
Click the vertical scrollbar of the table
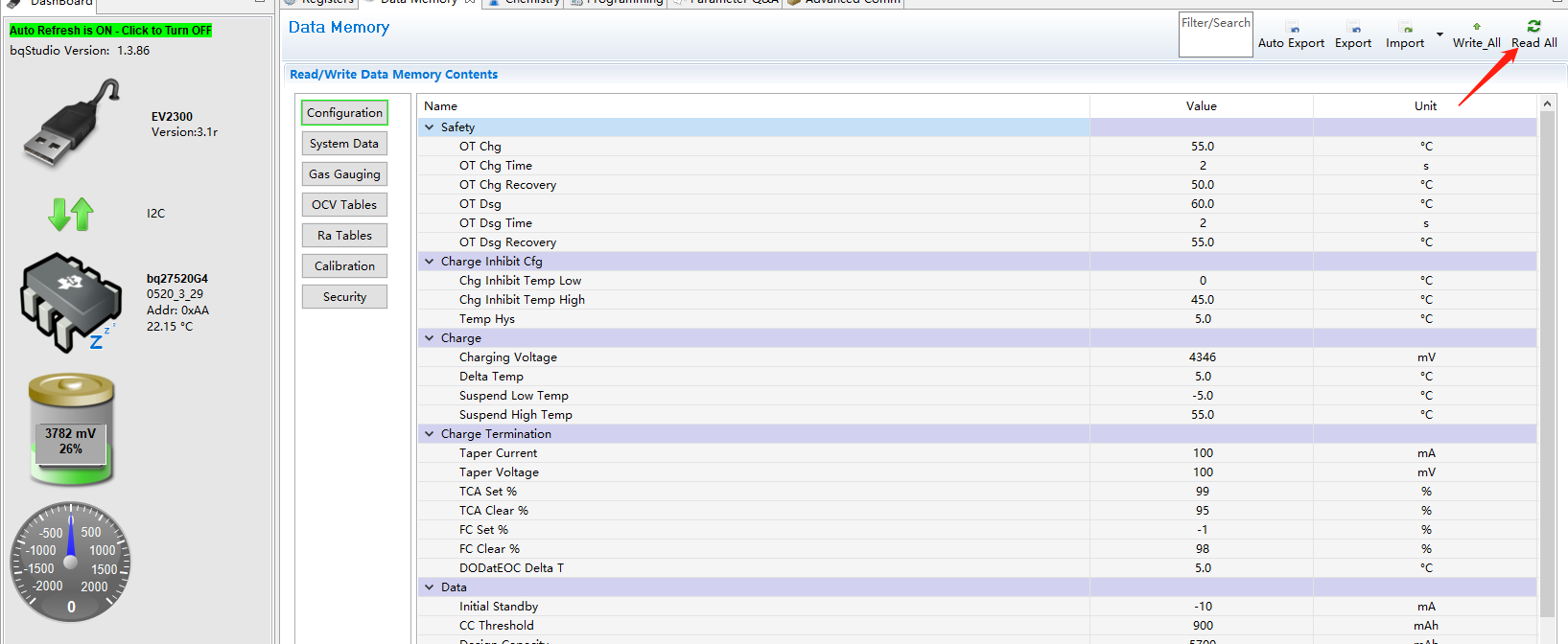[1547, 364]
